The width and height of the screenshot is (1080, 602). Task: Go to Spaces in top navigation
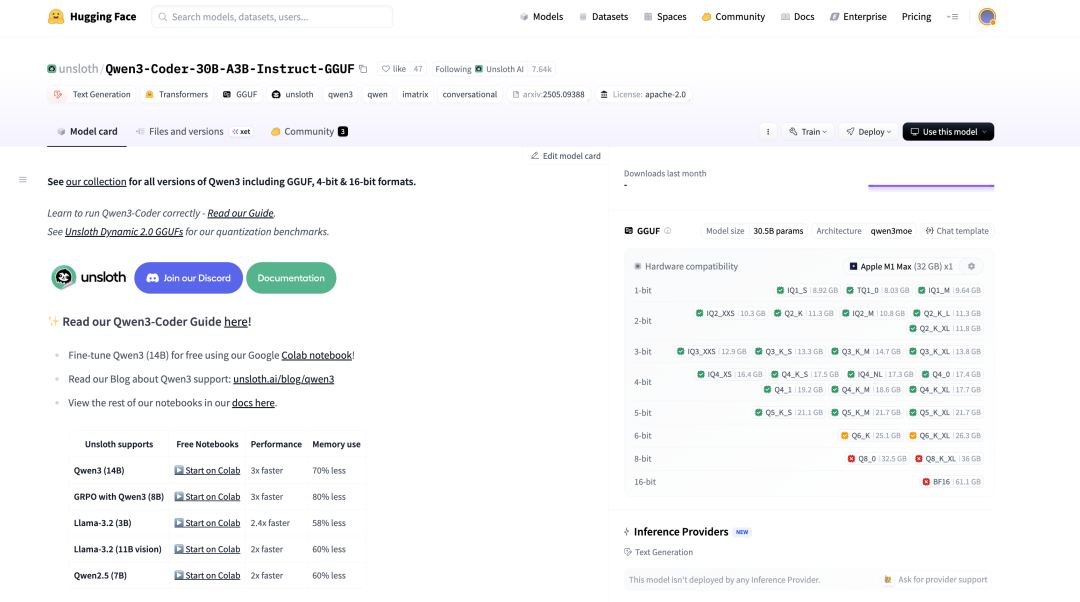click(x=665, y=17)
